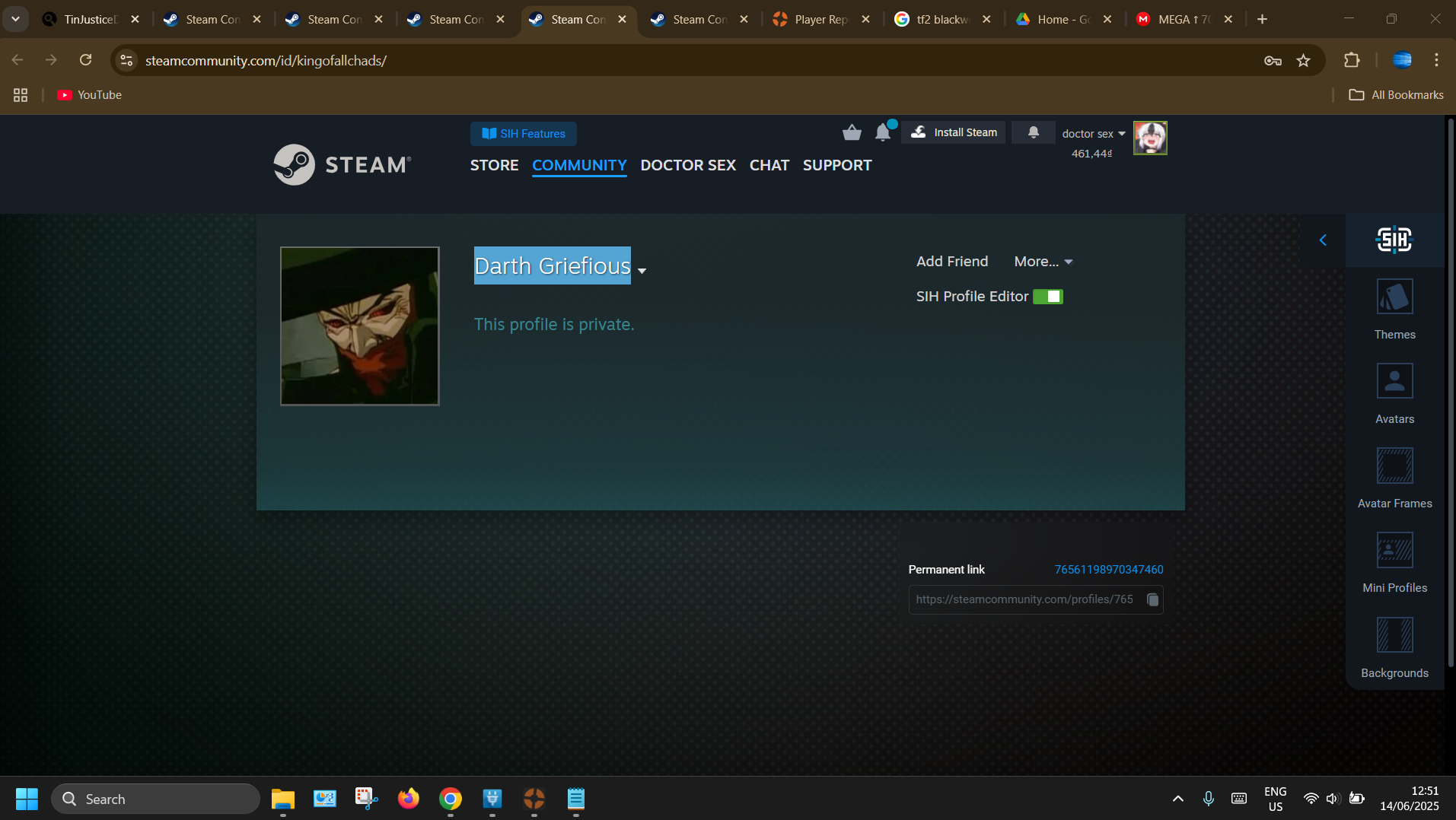This screenshot has width=1456, height=820.
Task: Open the Windows Start menu
Action: [27, 799]
